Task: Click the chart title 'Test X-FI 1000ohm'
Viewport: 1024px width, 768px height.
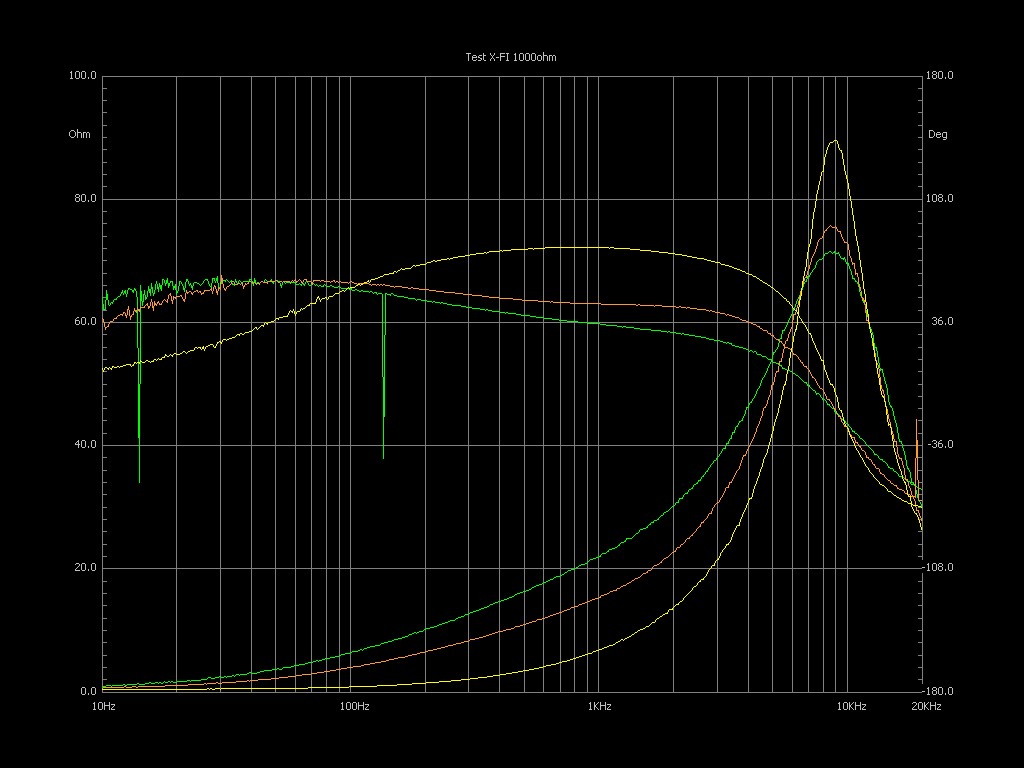Action: click(x=511, y=57)
